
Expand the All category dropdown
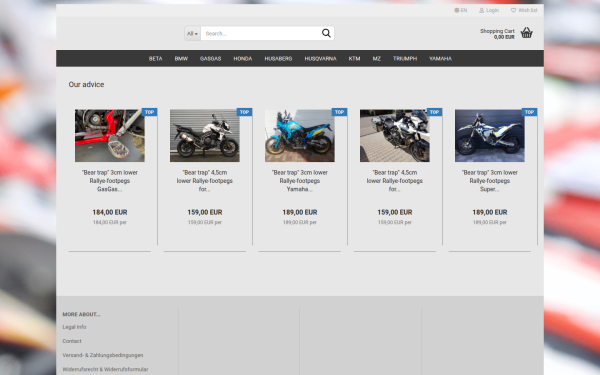(192, 34)
